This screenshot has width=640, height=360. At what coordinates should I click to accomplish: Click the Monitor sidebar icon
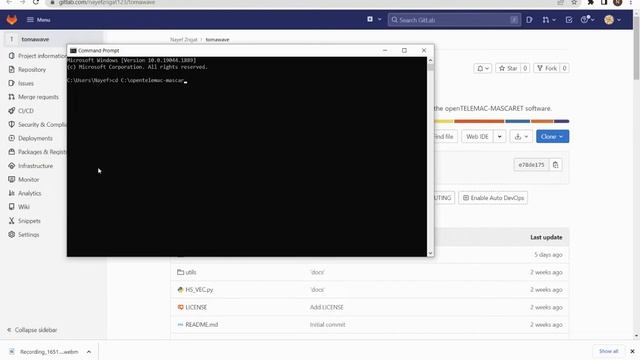pyautogui.click(x=11, y=180)
